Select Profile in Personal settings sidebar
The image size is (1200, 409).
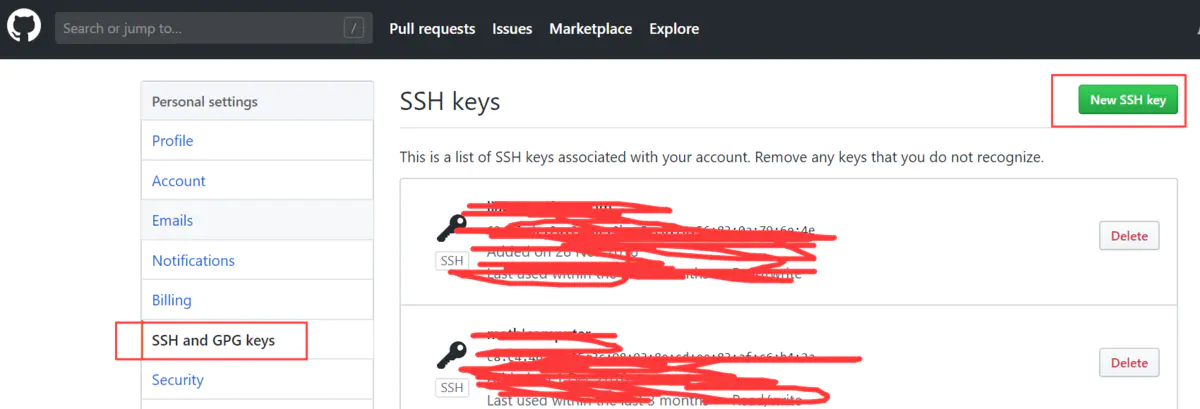click(257, 141)
